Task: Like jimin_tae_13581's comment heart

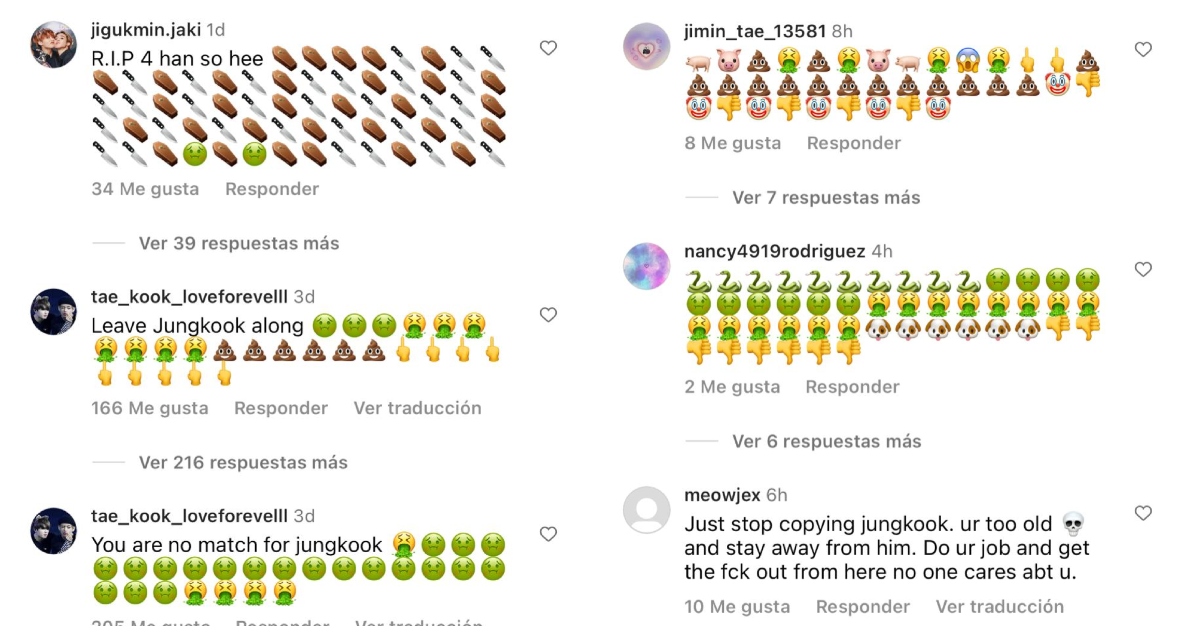Action: pos(1143,49)
